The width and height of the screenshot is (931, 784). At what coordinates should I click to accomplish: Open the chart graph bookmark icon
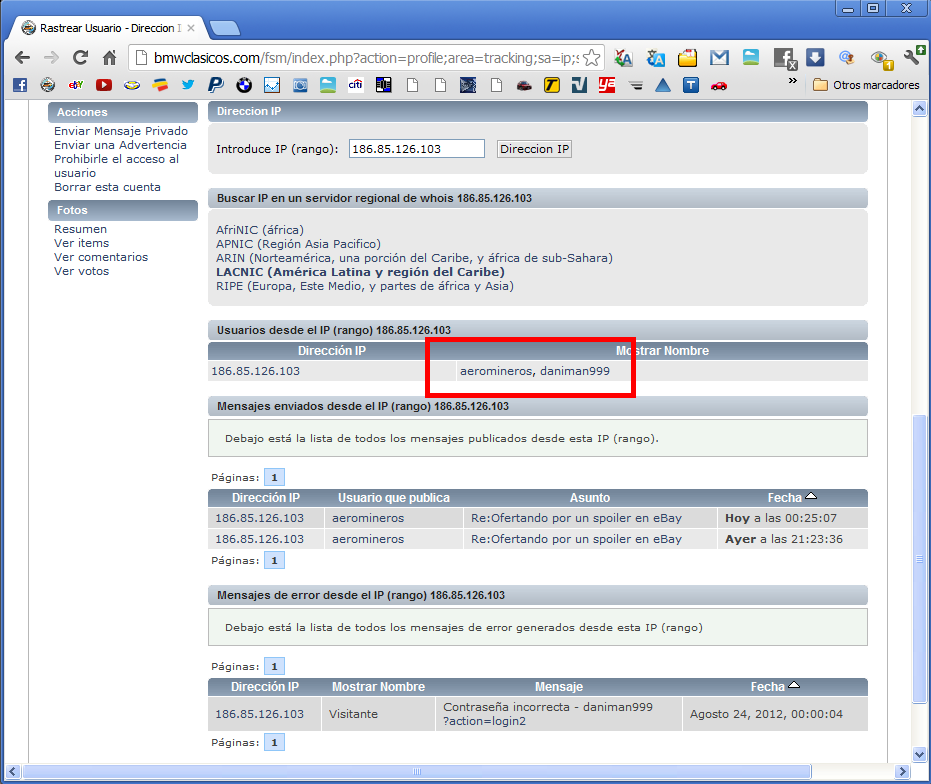coord(272,85)
